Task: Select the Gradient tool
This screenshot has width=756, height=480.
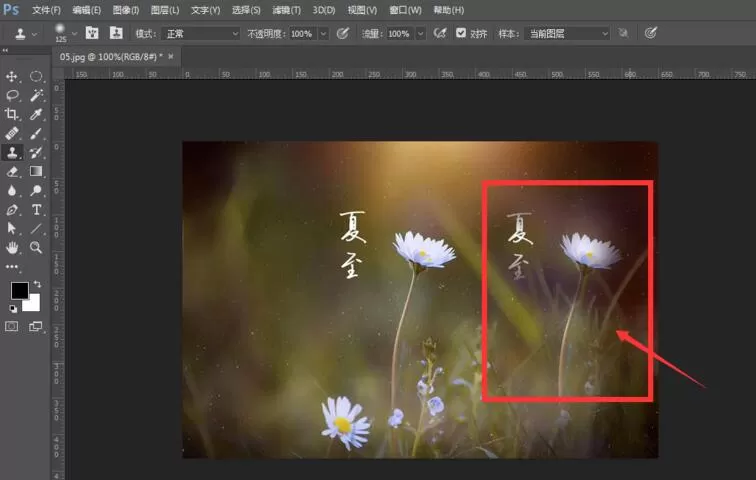Action: pos(36,172)
